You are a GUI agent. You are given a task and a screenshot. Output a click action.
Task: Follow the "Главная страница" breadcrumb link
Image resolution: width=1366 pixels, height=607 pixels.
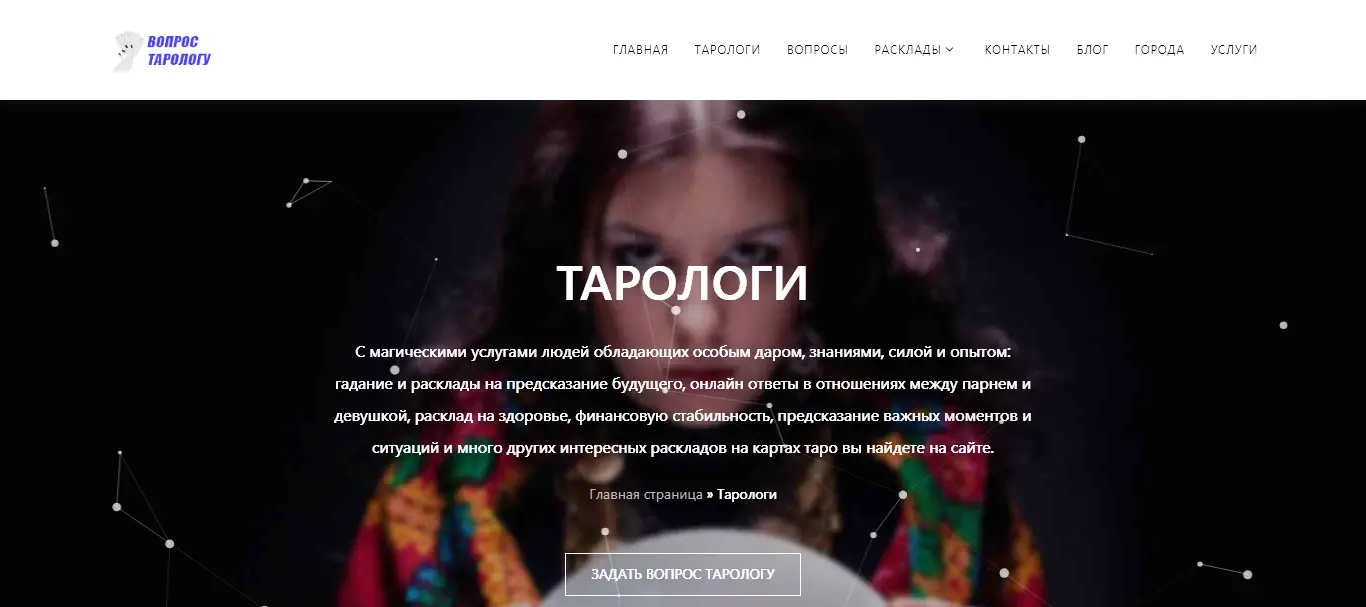tap(645, 494)
